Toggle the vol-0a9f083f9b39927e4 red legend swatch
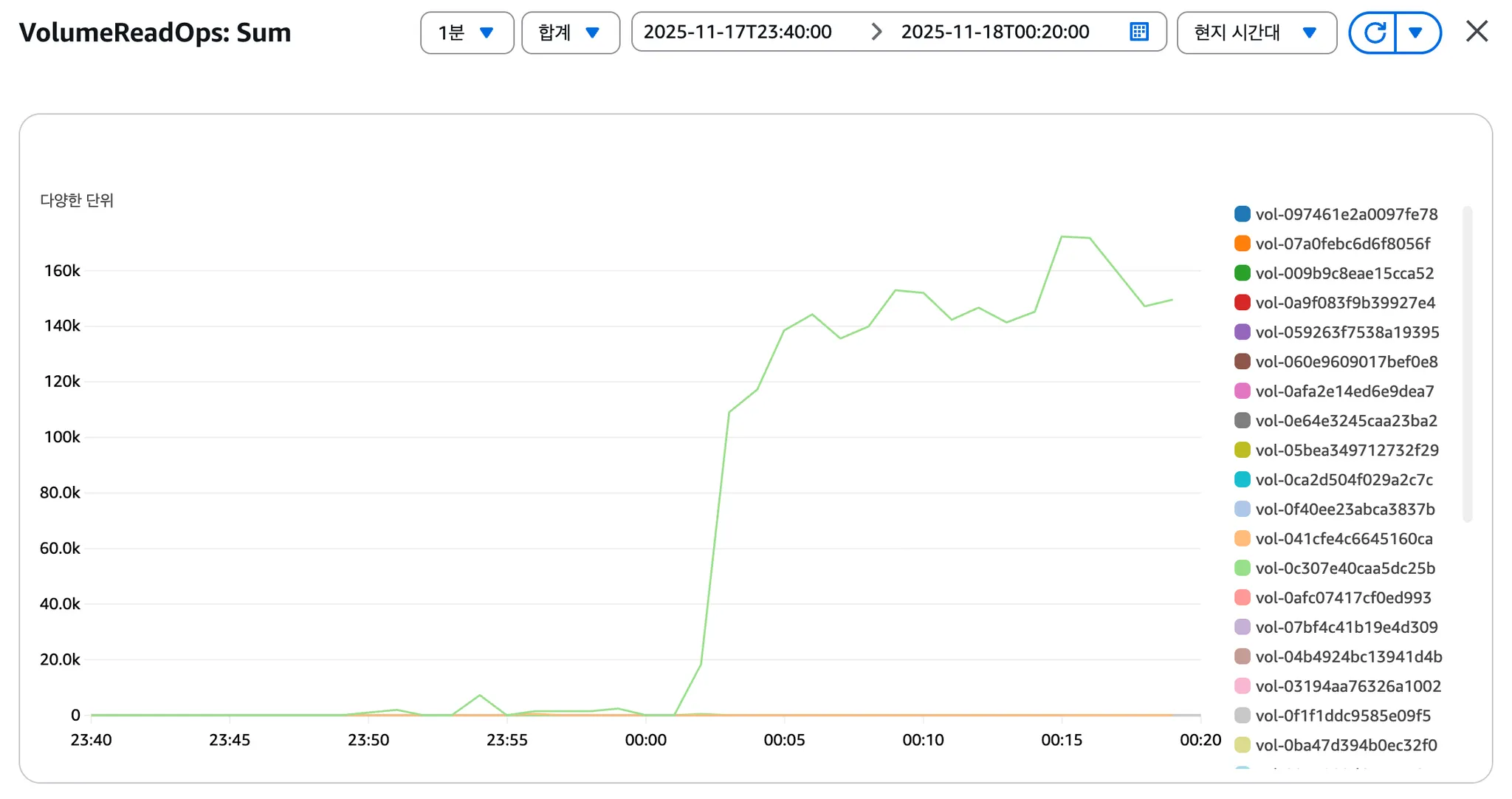The width and height of the screenshot is (1512, 799). 1243,303
